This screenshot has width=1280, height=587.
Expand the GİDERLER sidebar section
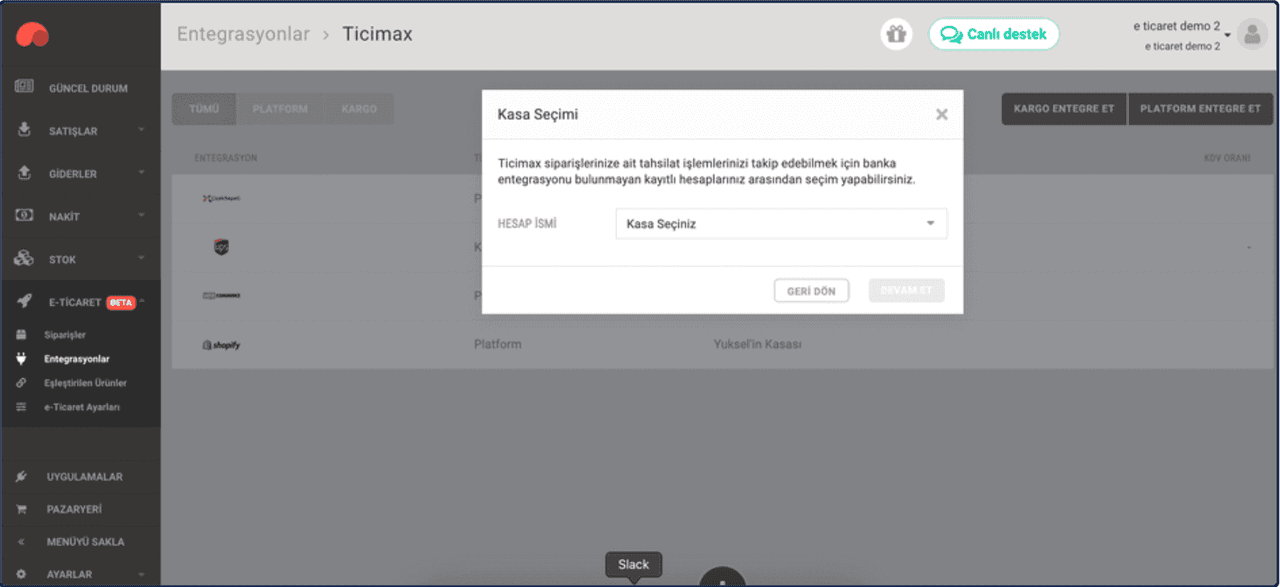tap(80, 174)
